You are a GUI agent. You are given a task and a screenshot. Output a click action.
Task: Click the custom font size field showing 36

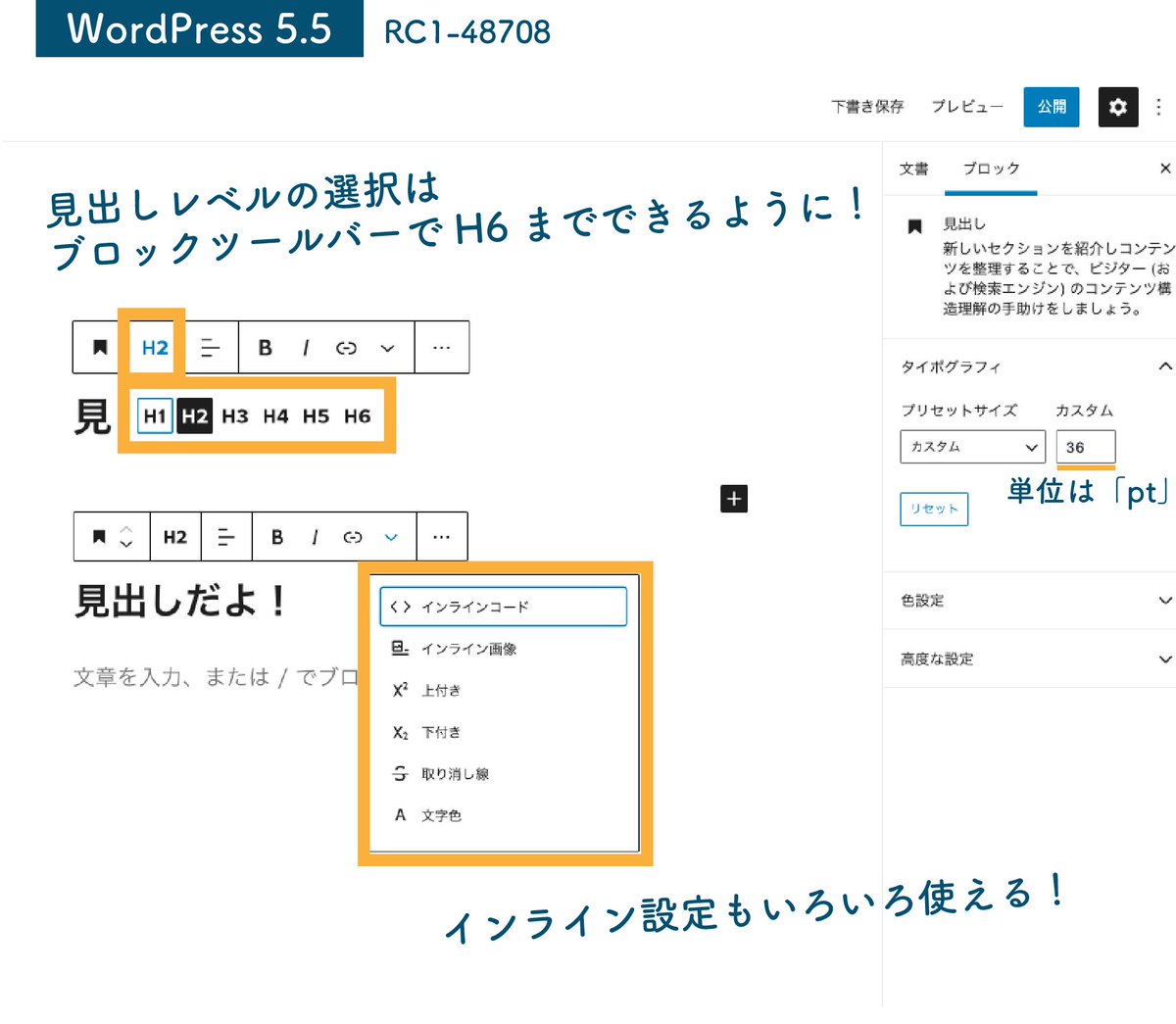[1086, 447]
